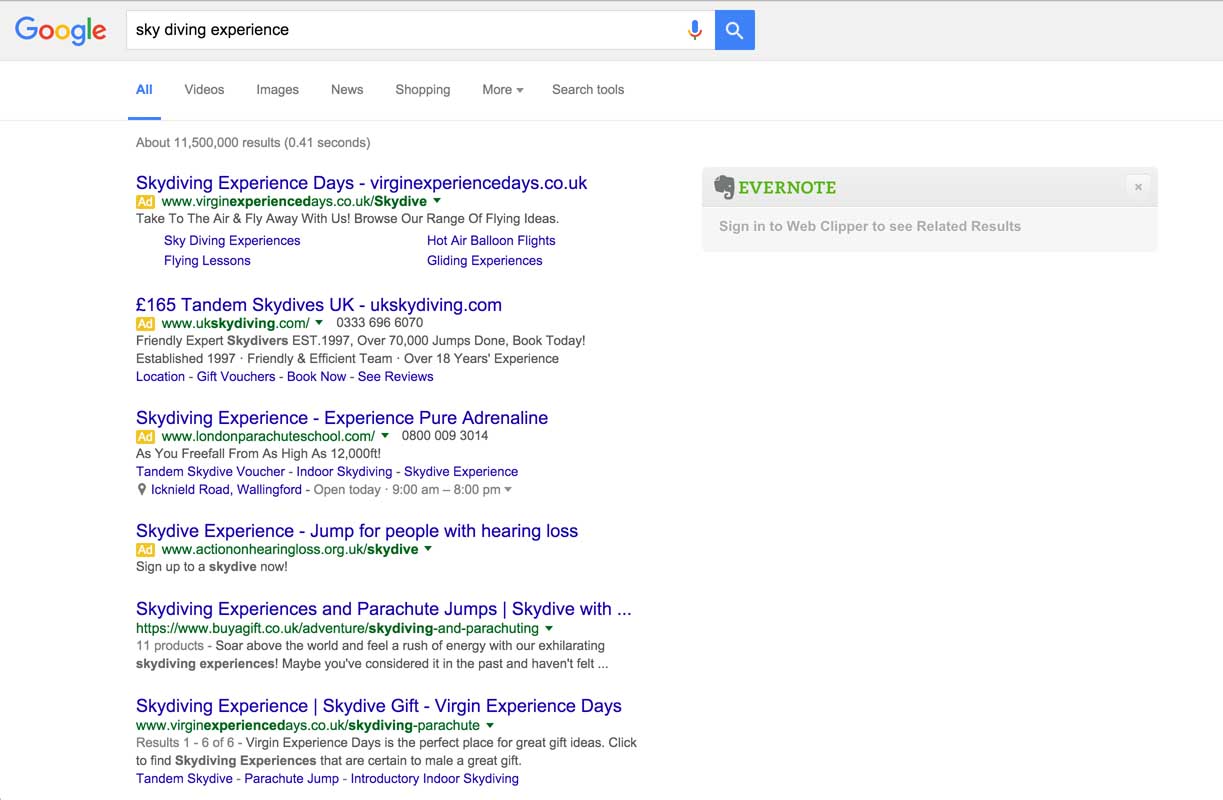Open Flying Lessons sitelink
Image resolution: width=1223 pixels, height=800 pixels.
[207, 261]
